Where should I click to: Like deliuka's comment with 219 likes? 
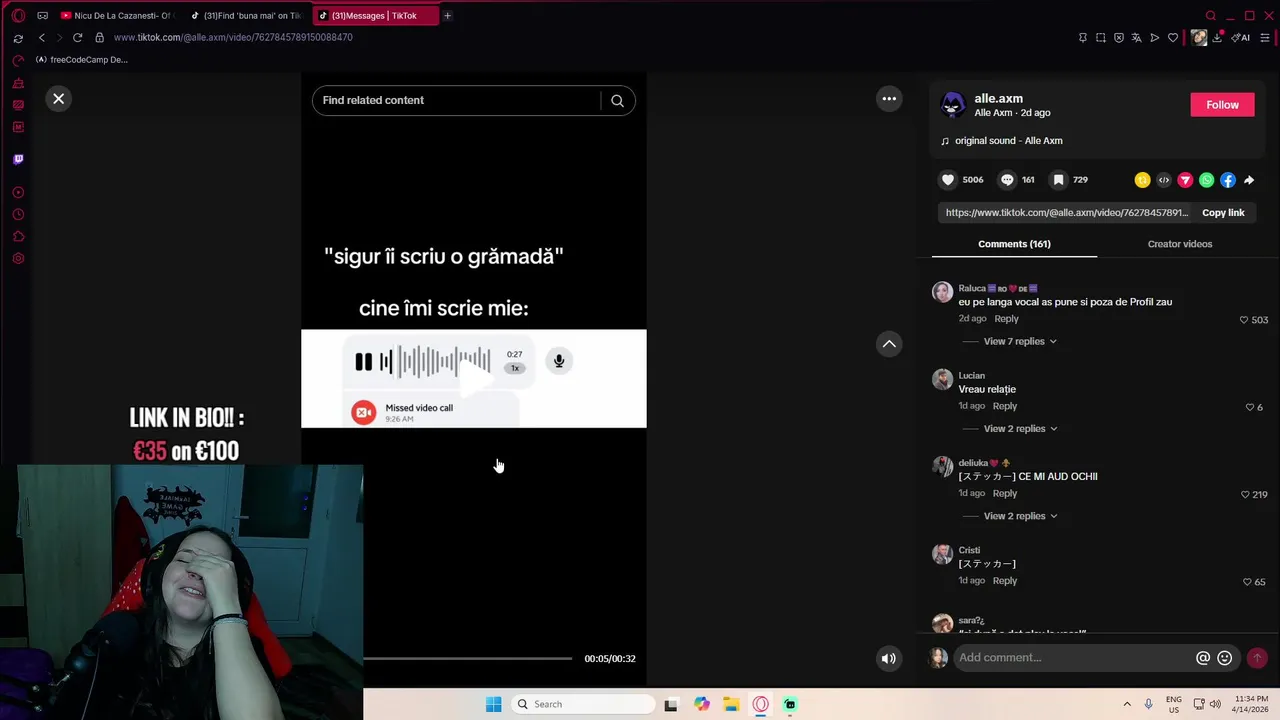coord(1245,494)
